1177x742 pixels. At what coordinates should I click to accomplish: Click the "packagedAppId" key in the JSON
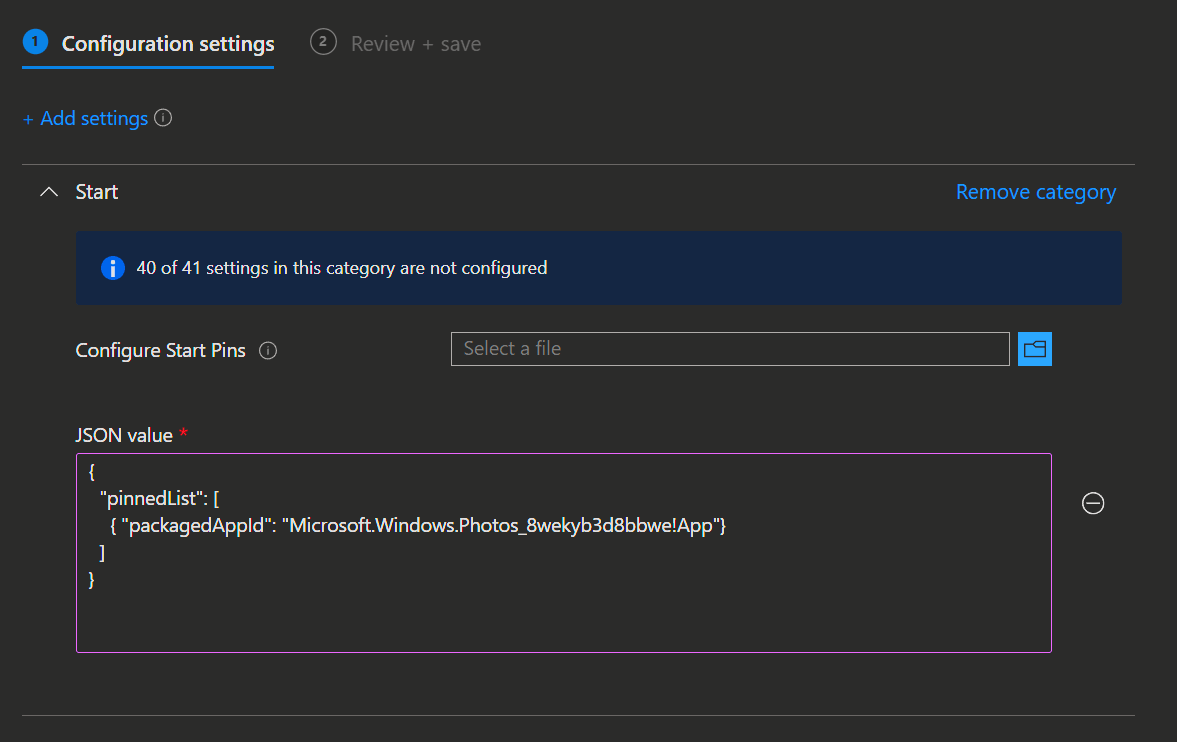tap(196, 526)
